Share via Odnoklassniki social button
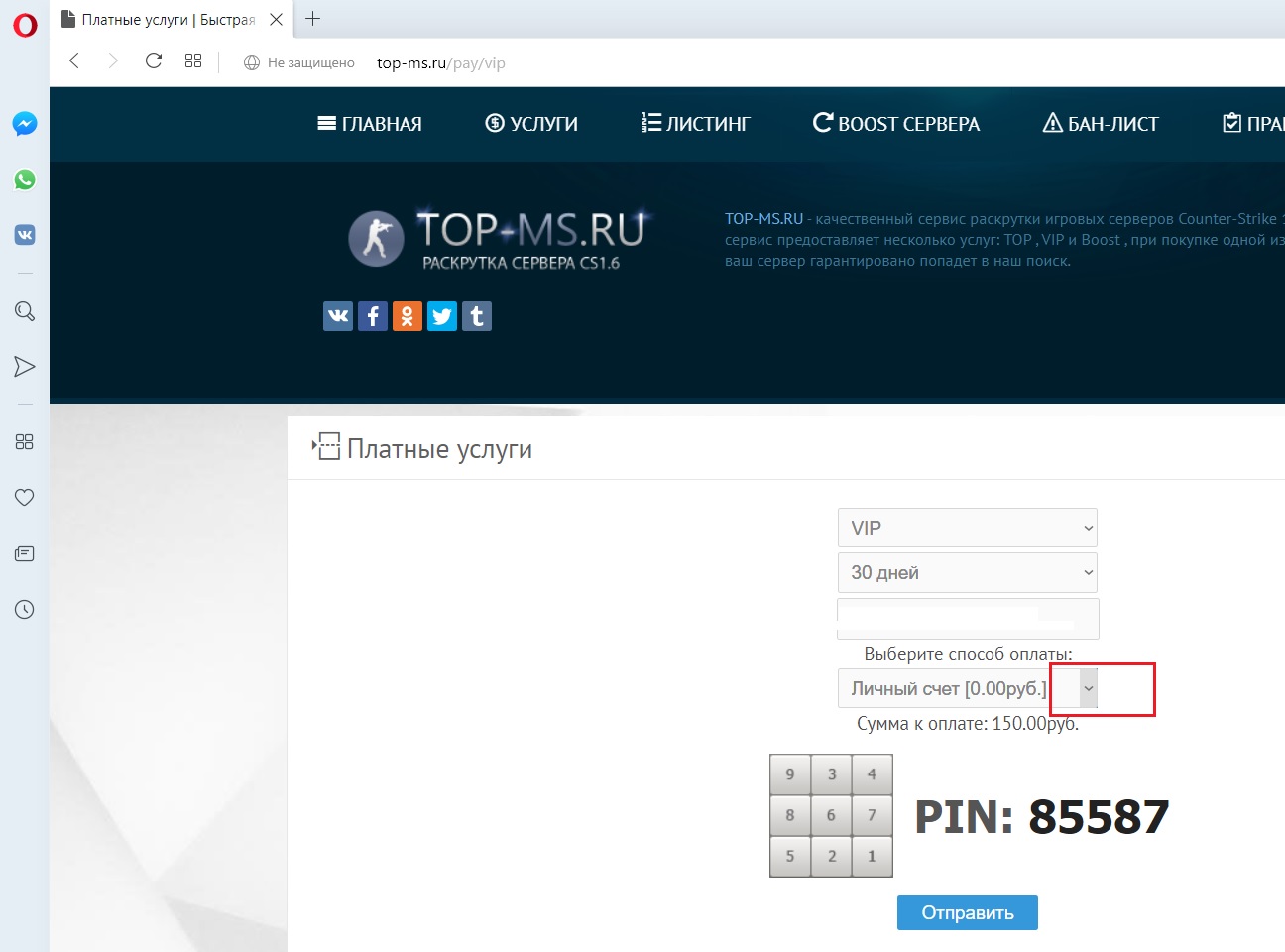The width and height of the screenshot is (1285, 952). pyautogui.click(x=408, y=316)
